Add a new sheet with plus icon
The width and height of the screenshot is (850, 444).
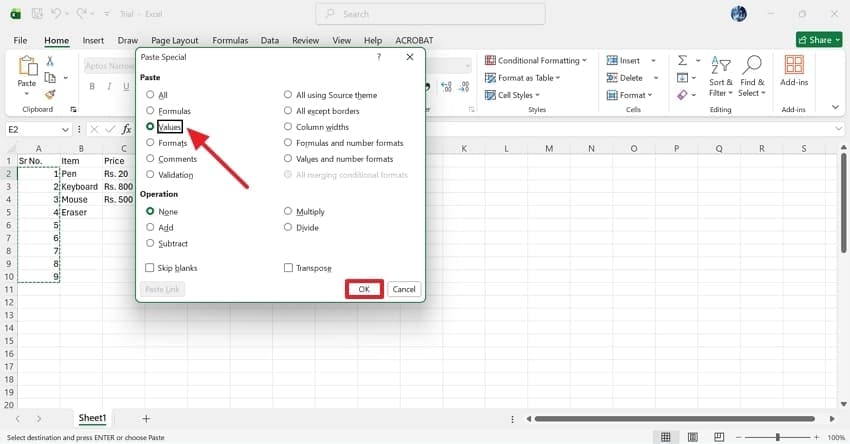[146, 419]
